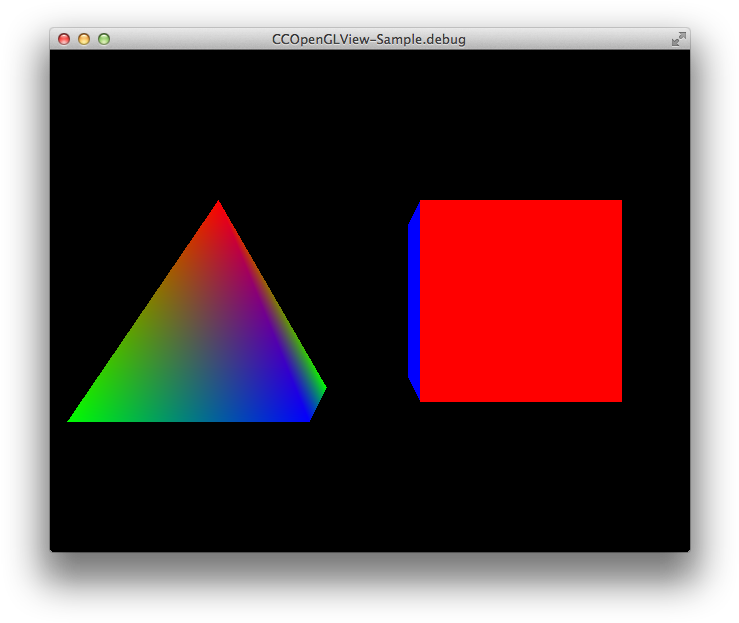This screenshot has height=623, width=739.
Task: Click the empty title bar right of the title
Action: click(x=570, y=39)
